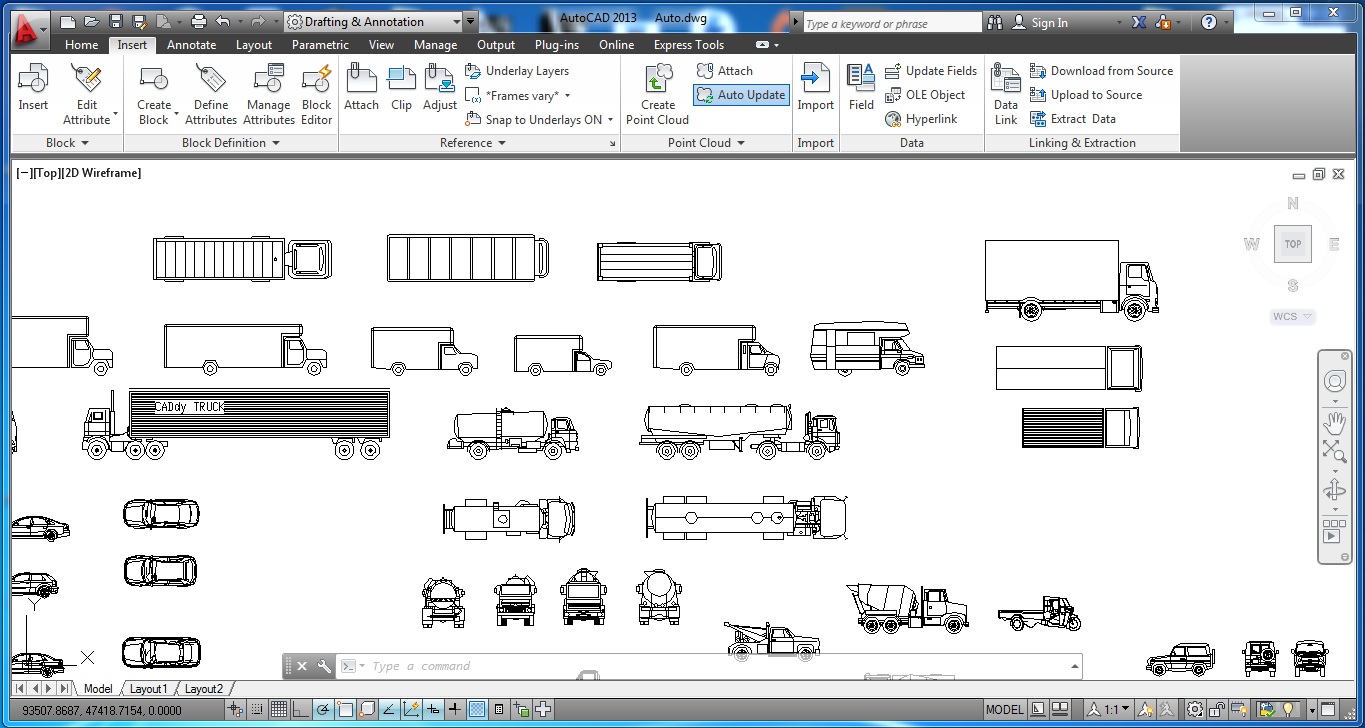The height and width of the screenshot is (728, 1365).
Task: Click Upload to Source
Action: tap(1086, 95)
